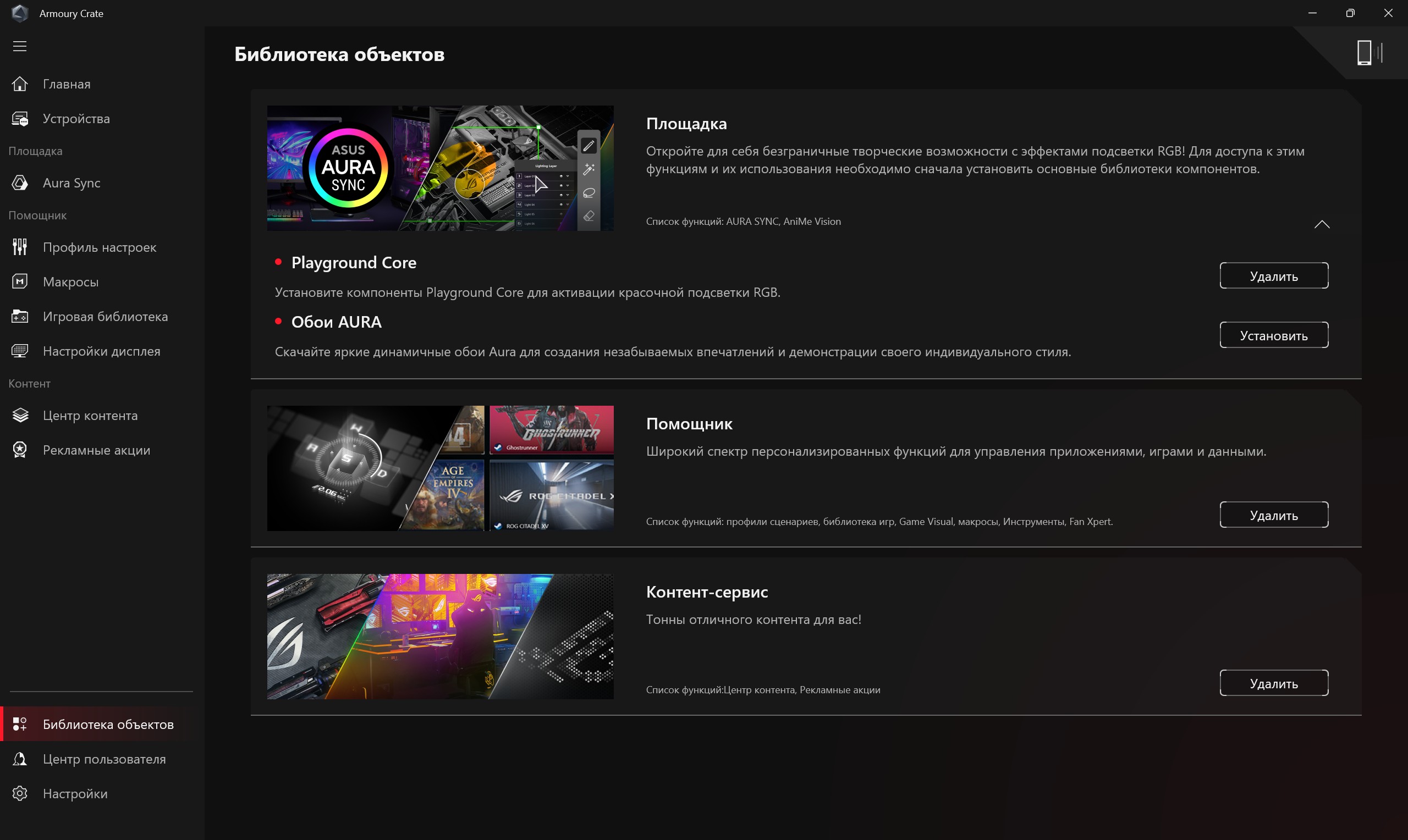Image resolution: width=1408 pixels, height=840 pixels.
Task: Open Центр контента page
Action: click(x=102, y=416)
